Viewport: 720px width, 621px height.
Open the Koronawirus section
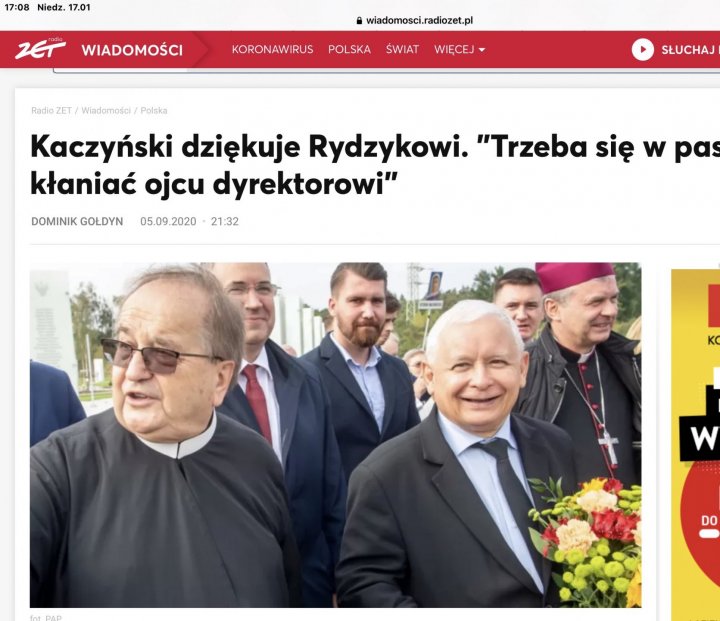coord(272,50)
